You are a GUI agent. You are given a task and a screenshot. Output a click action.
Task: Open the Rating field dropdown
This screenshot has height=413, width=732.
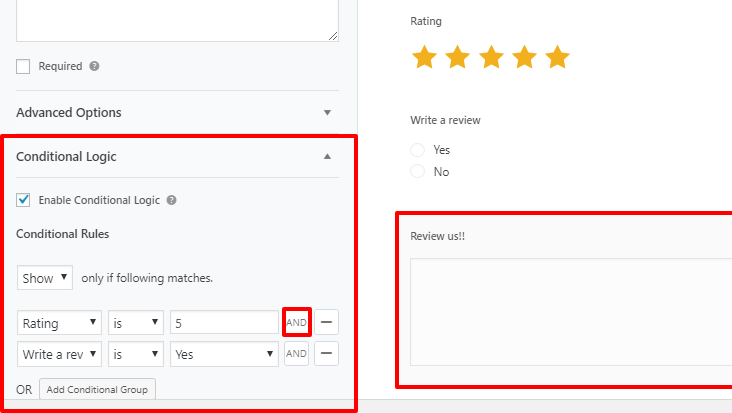[59, 322]
